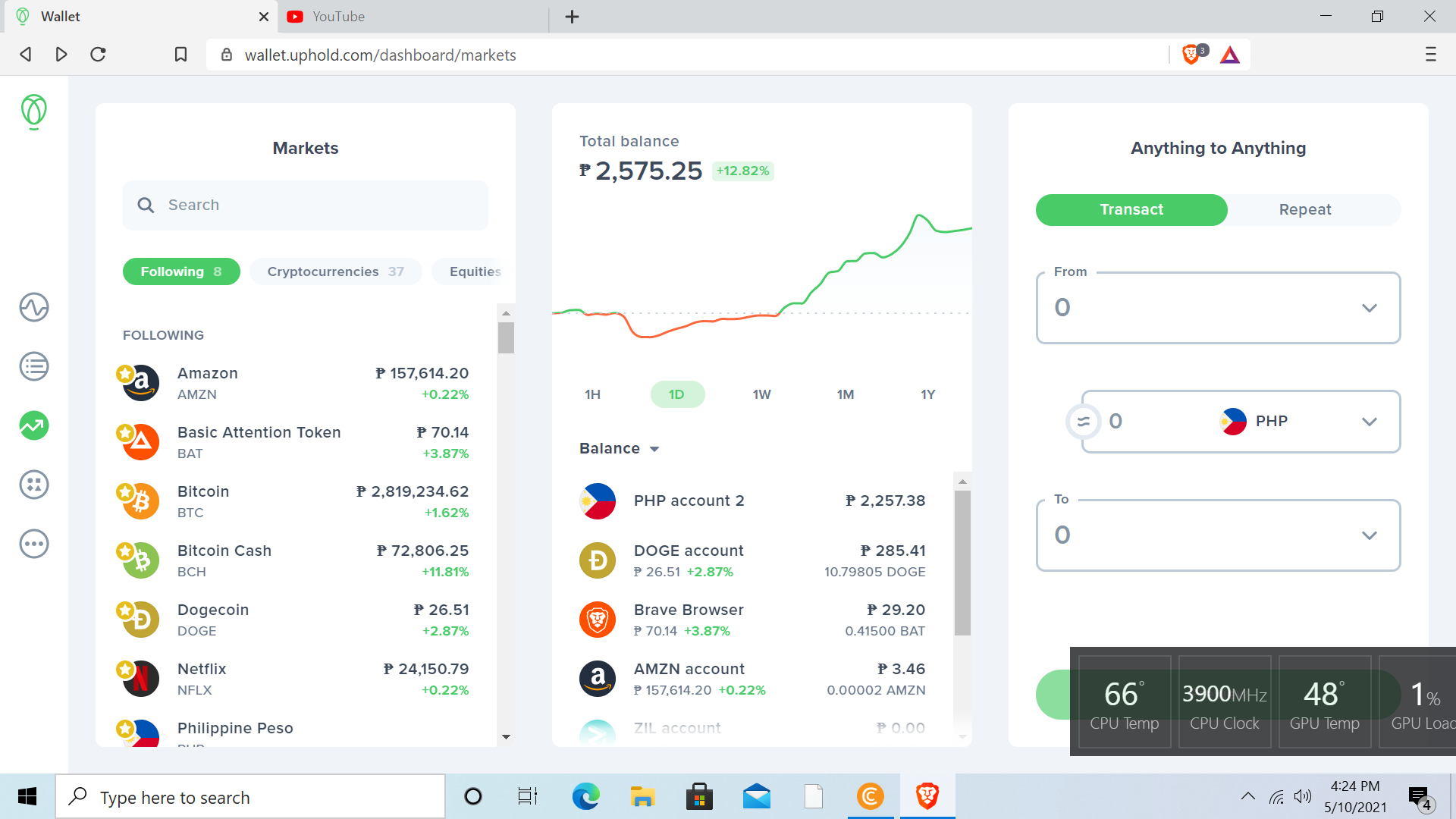Open Brave Shields icon in address bar
Image resolution: width=1456 pixels, height=819 pixels.
pos(1192,54)
